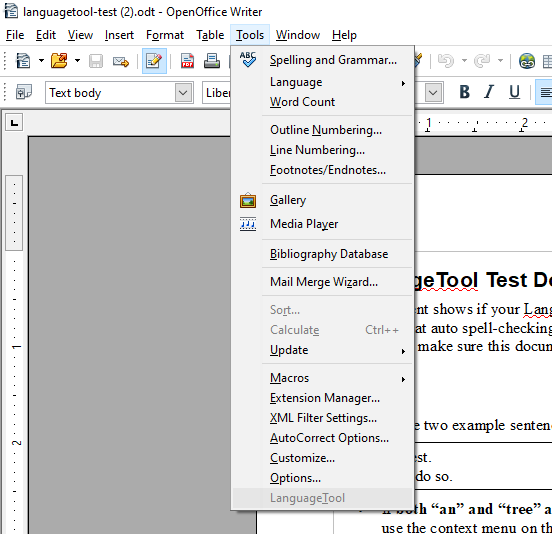This screenshot has height=534, width=552.
Task: Open the File menu
Action: [15, 35]
